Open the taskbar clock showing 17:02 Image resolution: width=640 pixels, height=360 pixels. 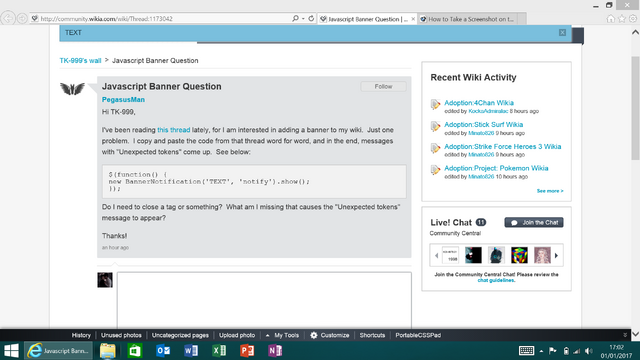[x=616, y=351]
